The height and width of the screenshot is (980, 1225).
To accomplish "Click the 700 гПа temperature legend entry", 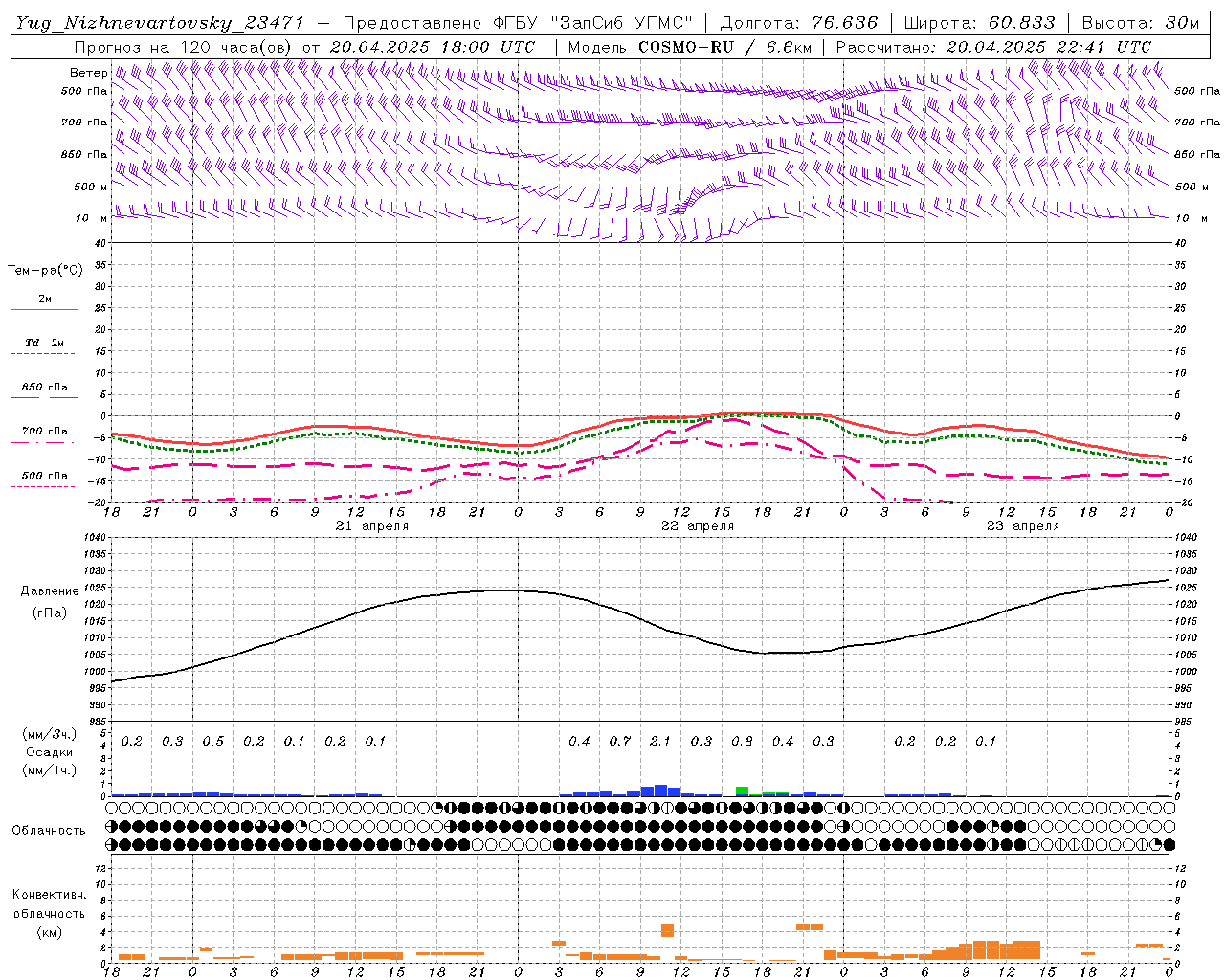I will [x=44, y=434].
